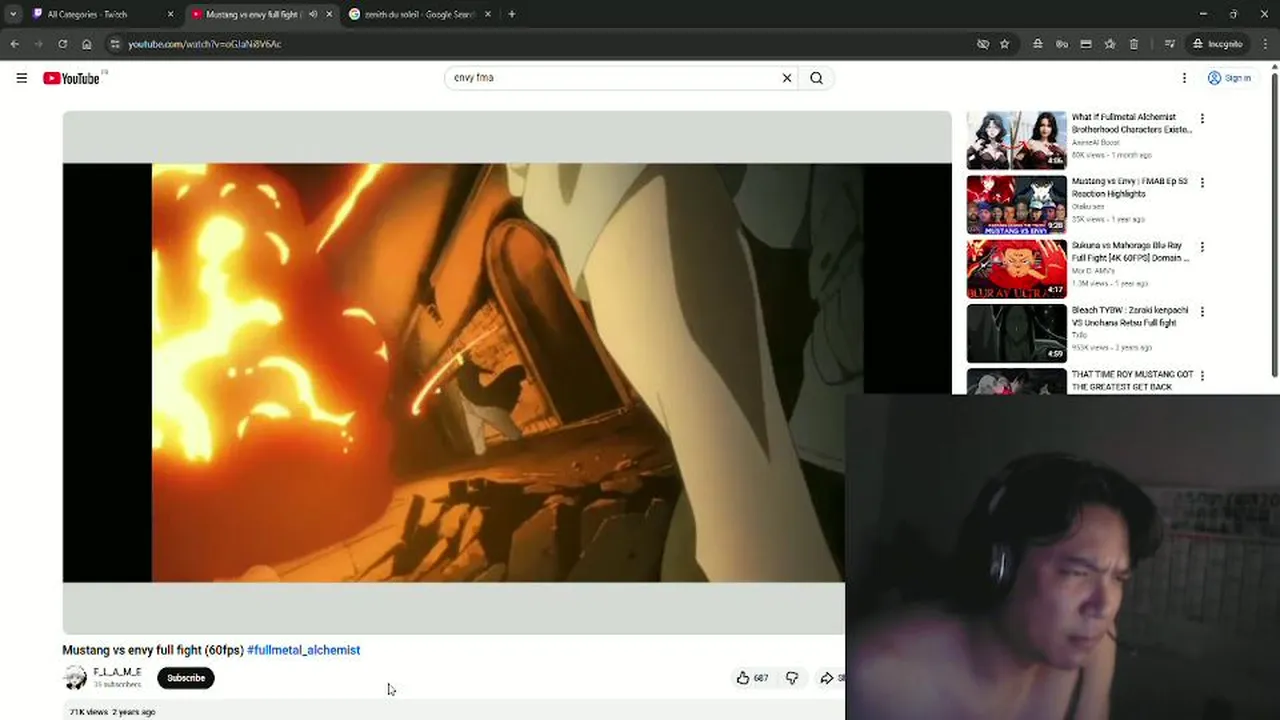Click the video player to pause
1280x720 pixels.
pyautogui.click(x=507, y=372)
